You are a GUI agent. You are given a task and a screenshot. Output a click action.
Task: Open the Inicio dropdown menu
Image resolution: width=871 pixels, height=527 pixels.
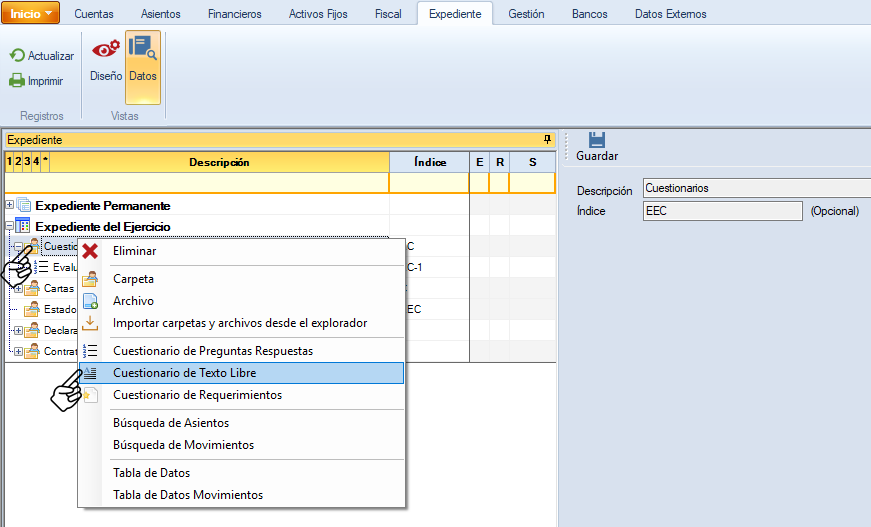(34, 13)
